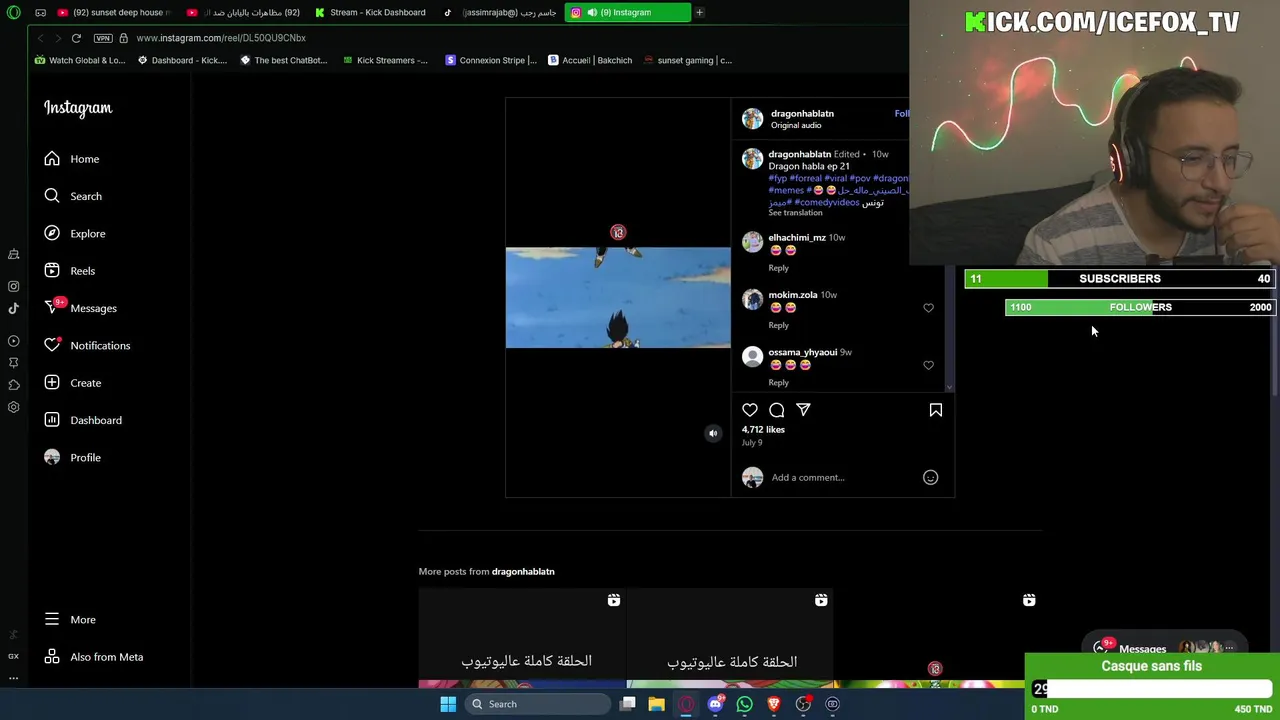Open dragonhablatn profile from post header

tap(802, 113)
